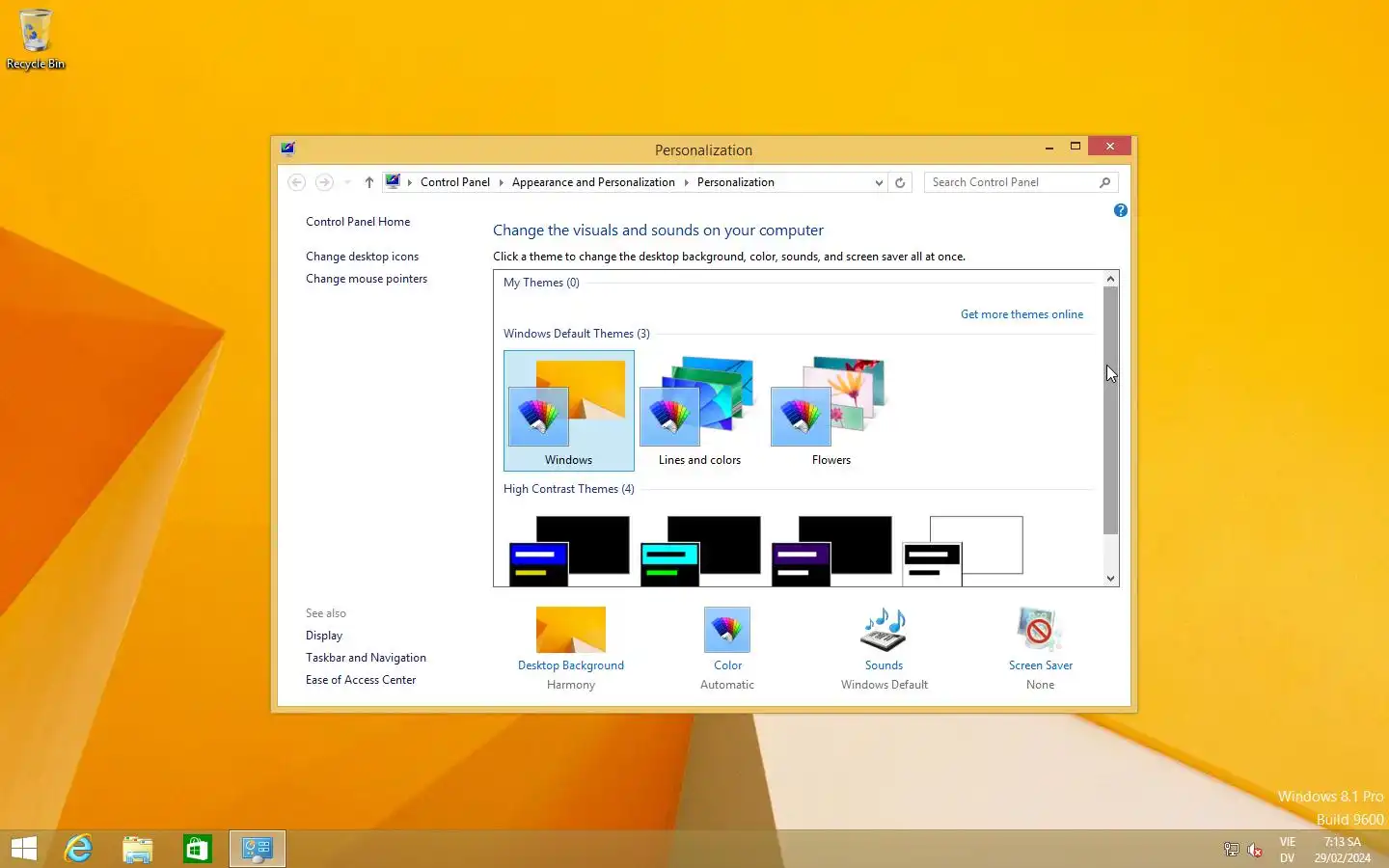The width and height of the screenshot is (1389, 868).
Task: Open Change mouse pointers link
Action: tap(367, 279)
